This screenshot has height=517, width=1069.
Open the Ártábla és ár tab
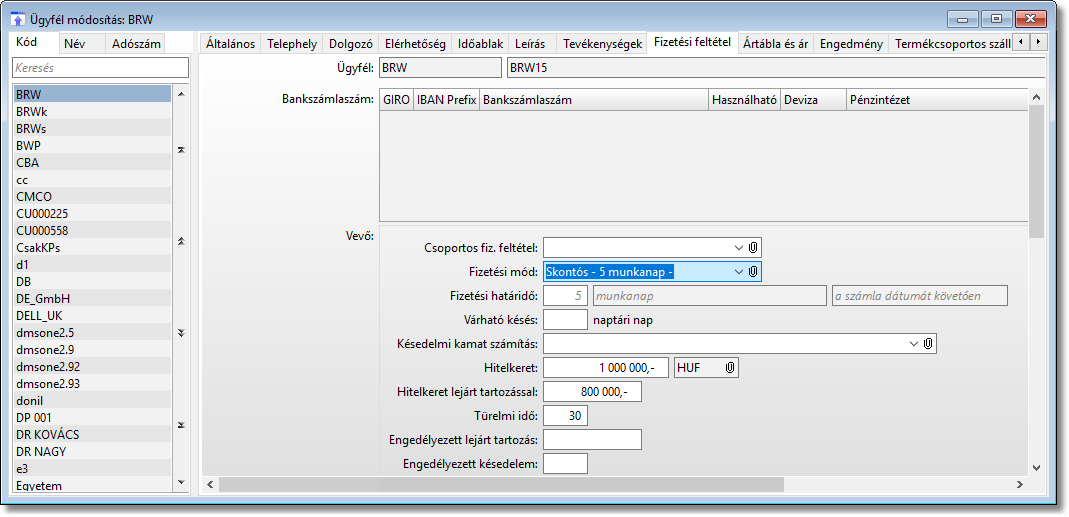tap(776, 44)
